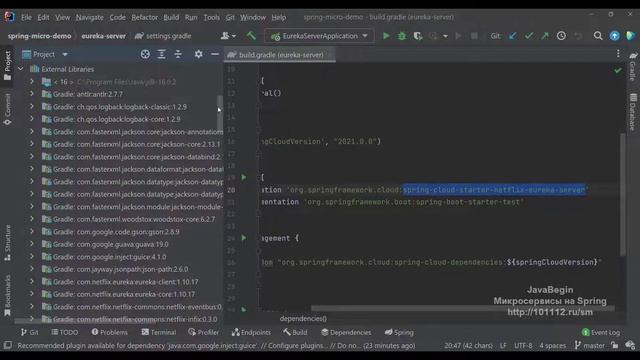
Task: Hide the Project panel with minus icon
Action: point(215,54)
